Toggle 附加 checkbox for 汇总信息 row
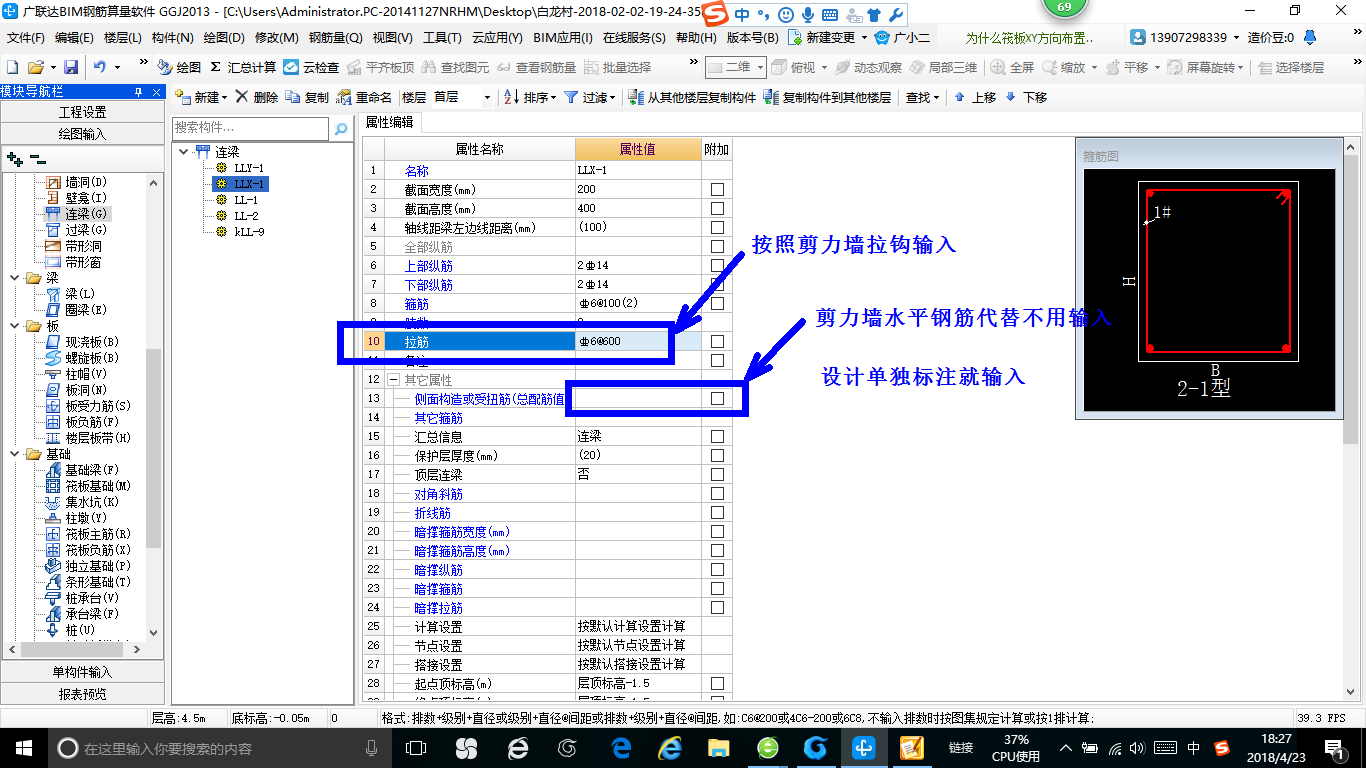1366x768 pixels. tap(717, 437)
